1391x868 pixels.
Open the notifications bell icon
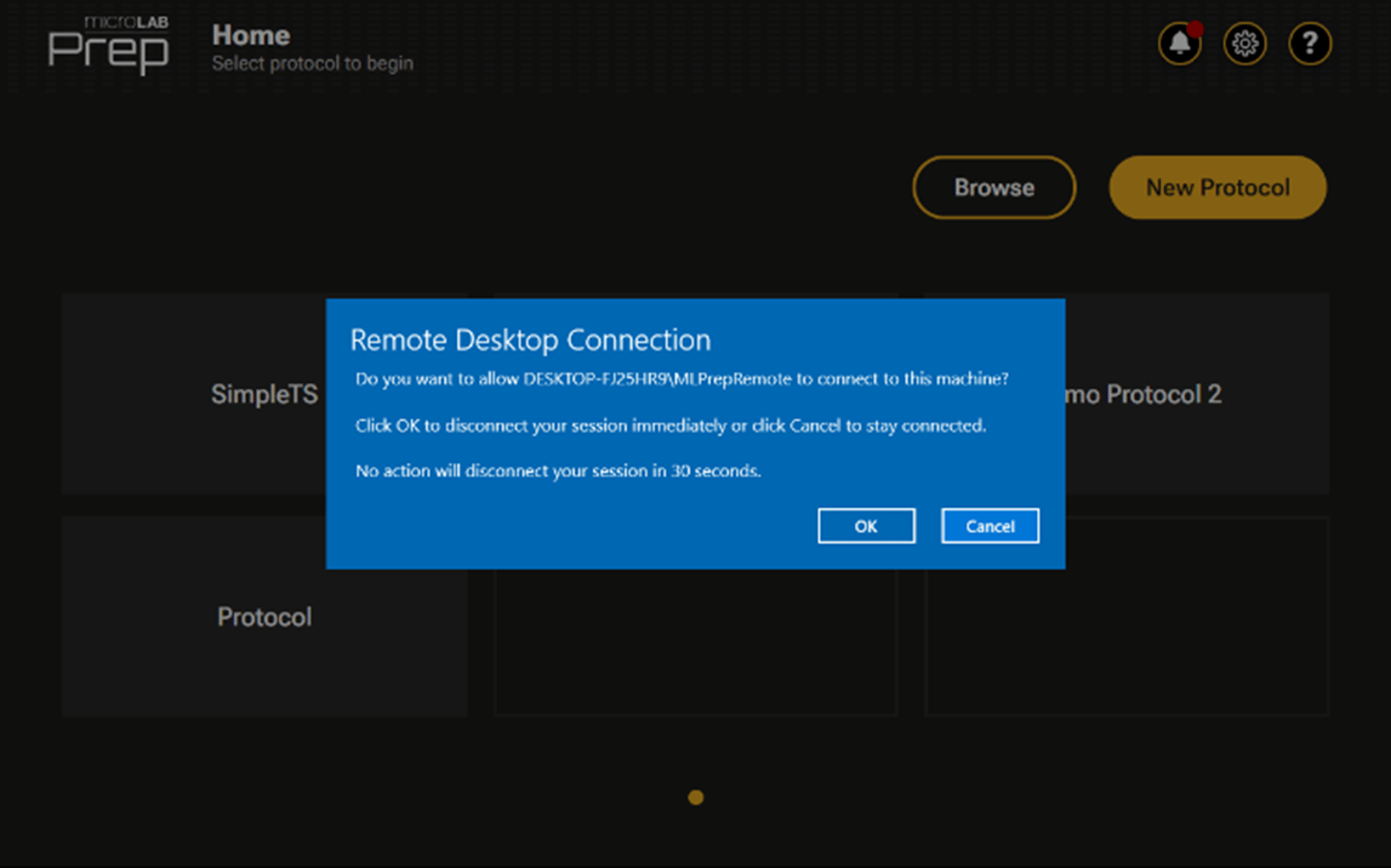click(1179, 43)
